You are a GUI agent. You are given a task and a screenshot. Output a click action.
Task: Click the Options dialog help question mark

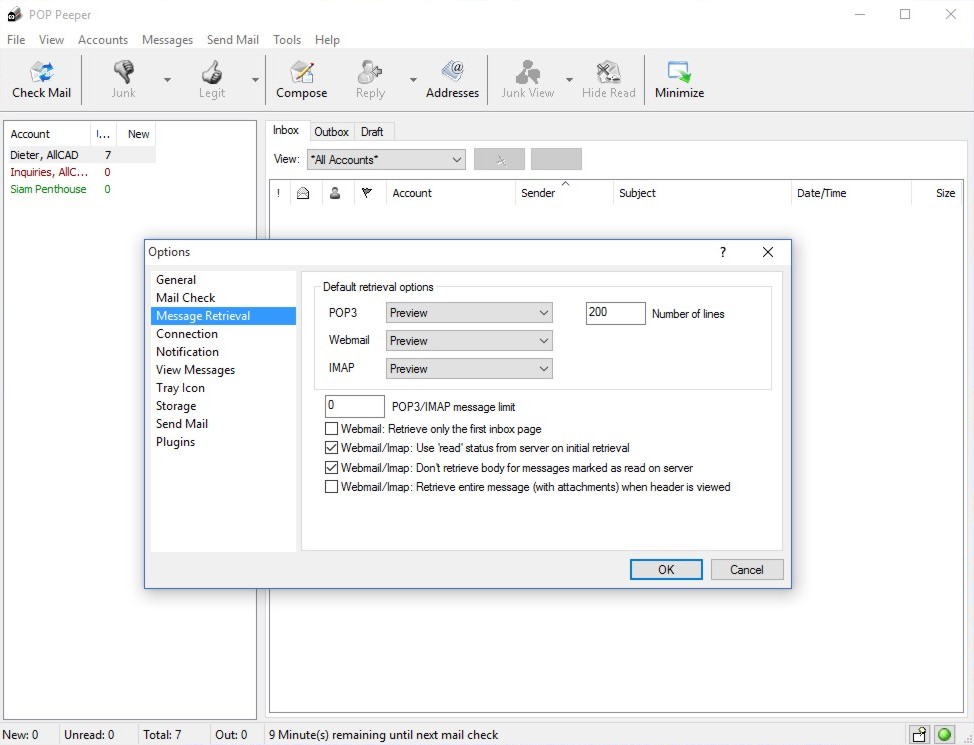[722, 252]
